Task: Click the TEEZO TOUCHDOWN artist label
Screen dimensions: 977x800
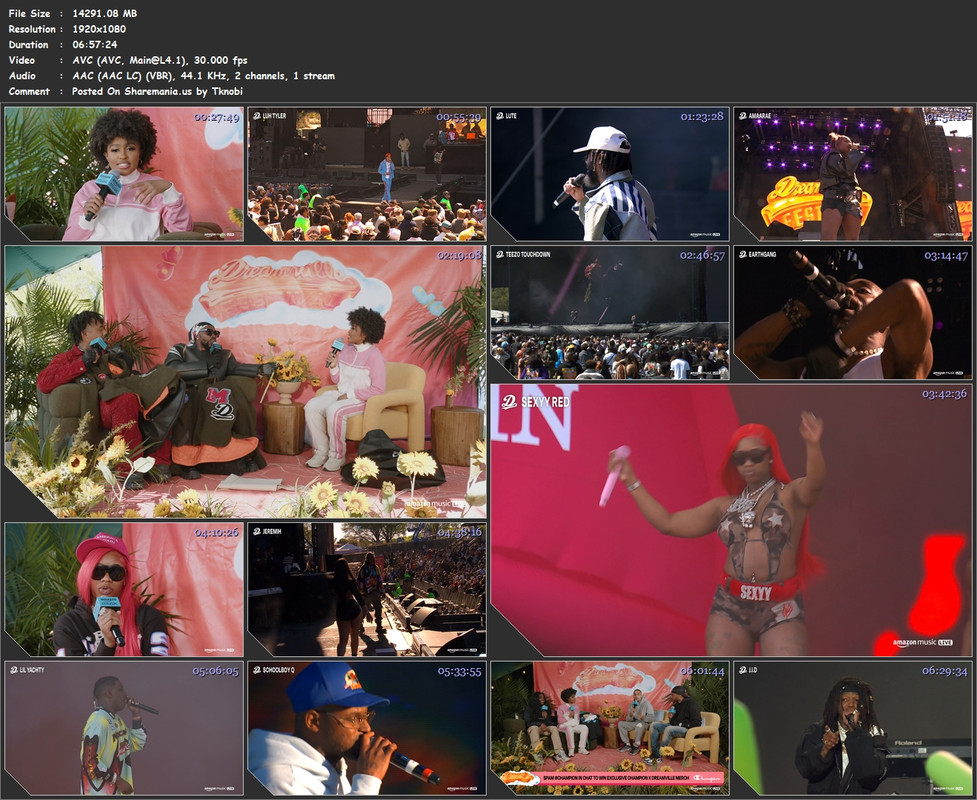Action: (528, 254)
